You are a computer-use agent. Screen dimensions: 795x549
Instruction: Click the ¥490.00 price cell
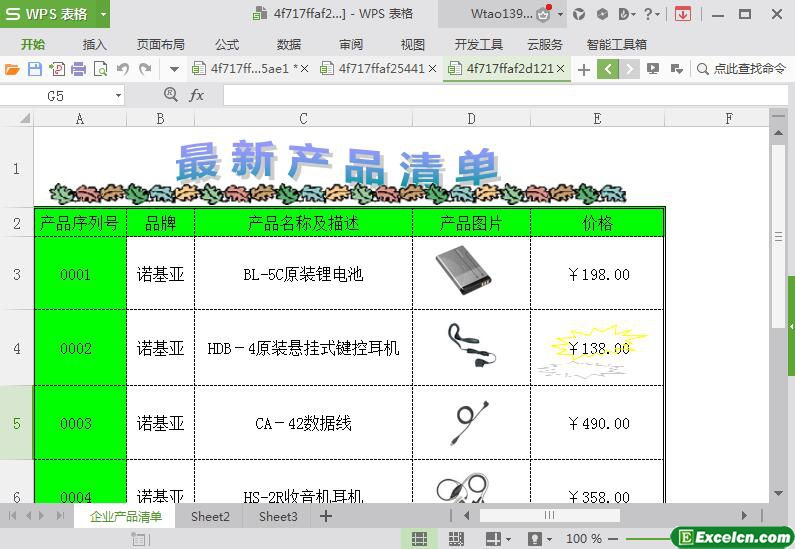pos(597,423)
